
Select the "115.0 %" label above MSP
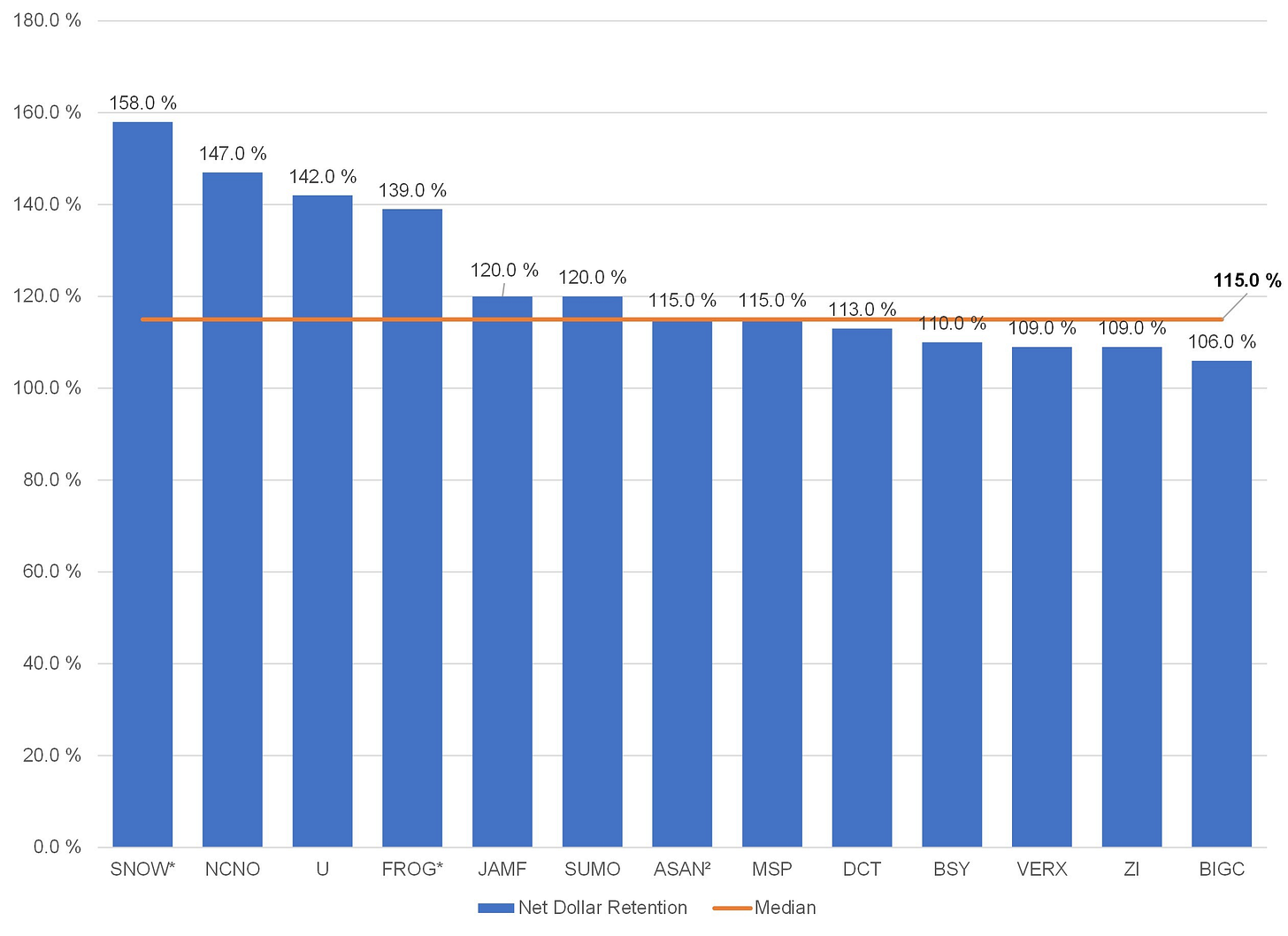tap(772, 301)
